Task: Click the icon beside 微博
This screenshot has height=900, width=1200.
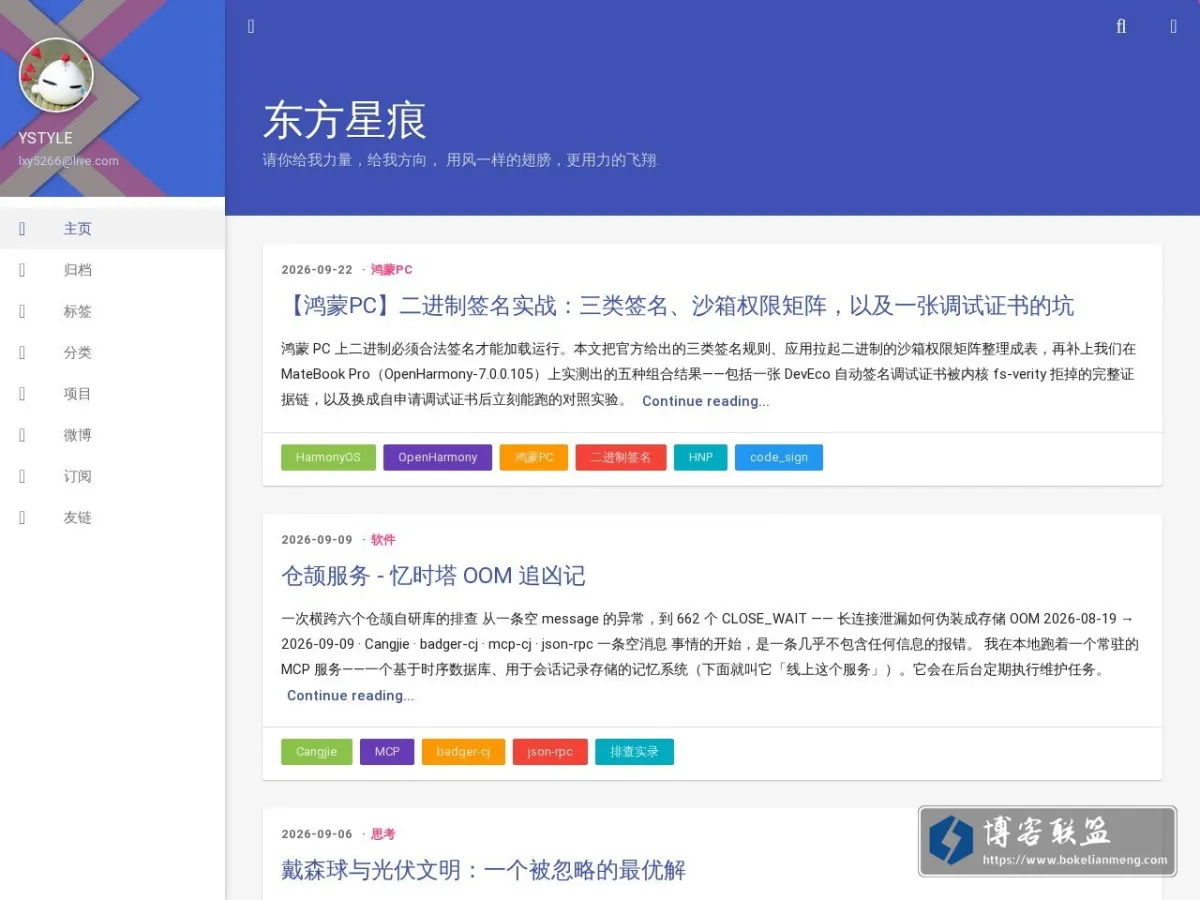Action: (22, 435)
